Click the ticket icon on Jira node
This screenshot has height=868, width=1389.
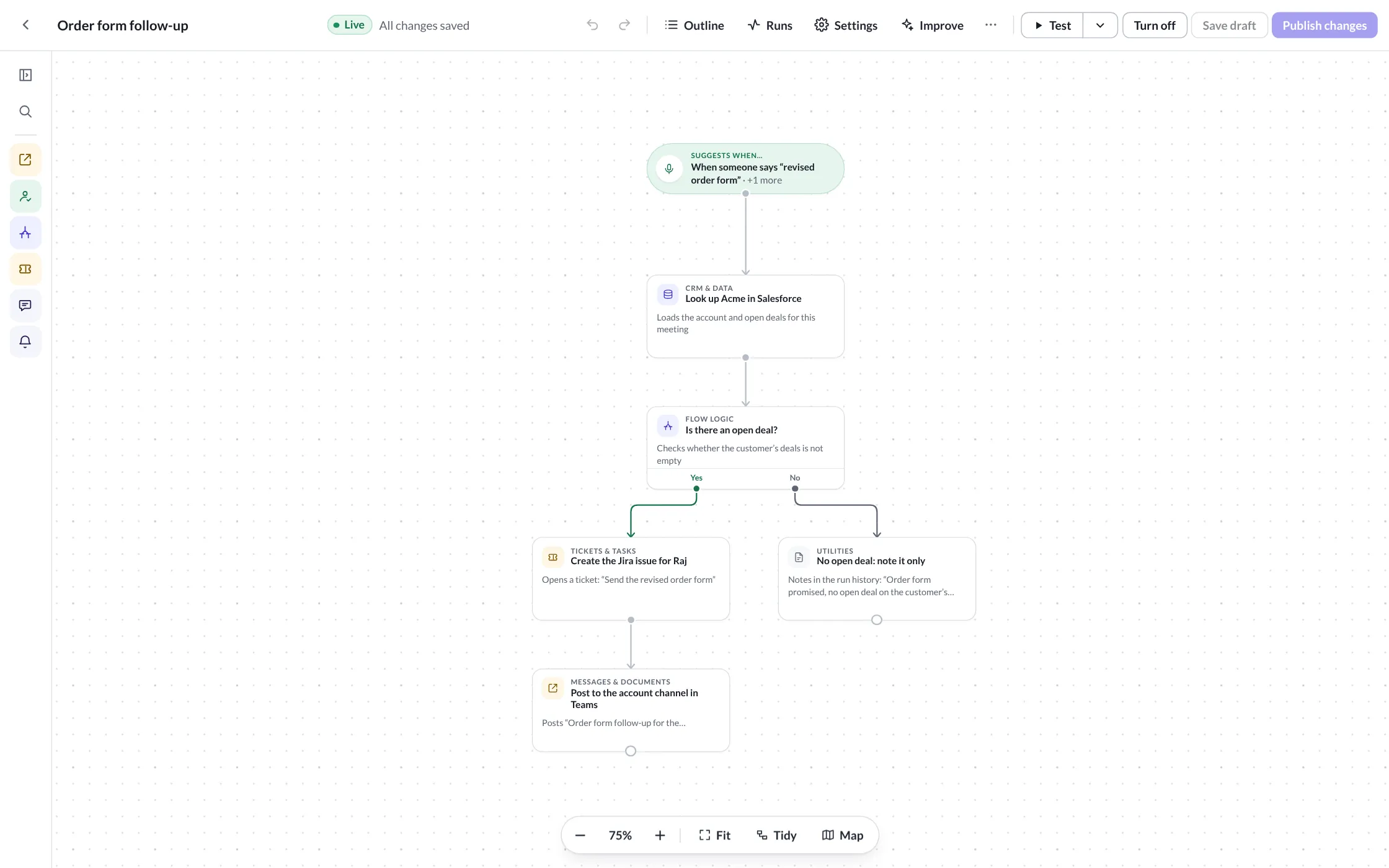click(553, 557)
